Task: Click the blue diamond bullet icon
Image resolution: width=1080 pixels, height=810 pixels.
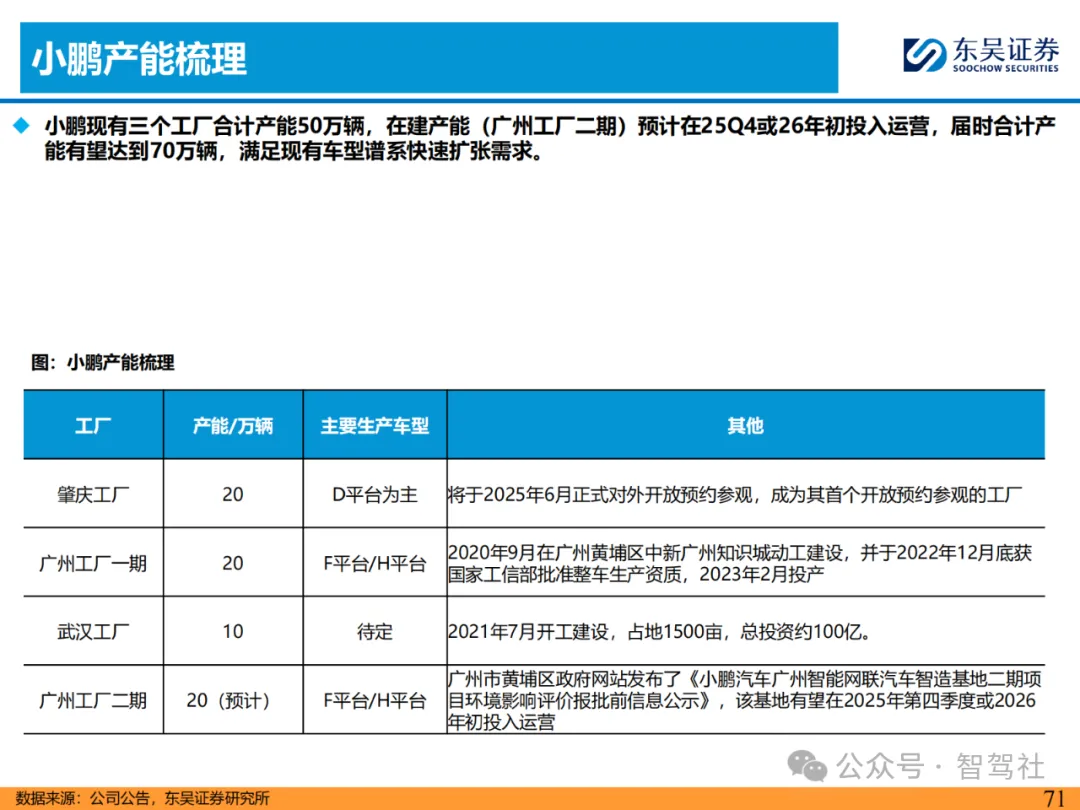Action: [x=22, y=125]
